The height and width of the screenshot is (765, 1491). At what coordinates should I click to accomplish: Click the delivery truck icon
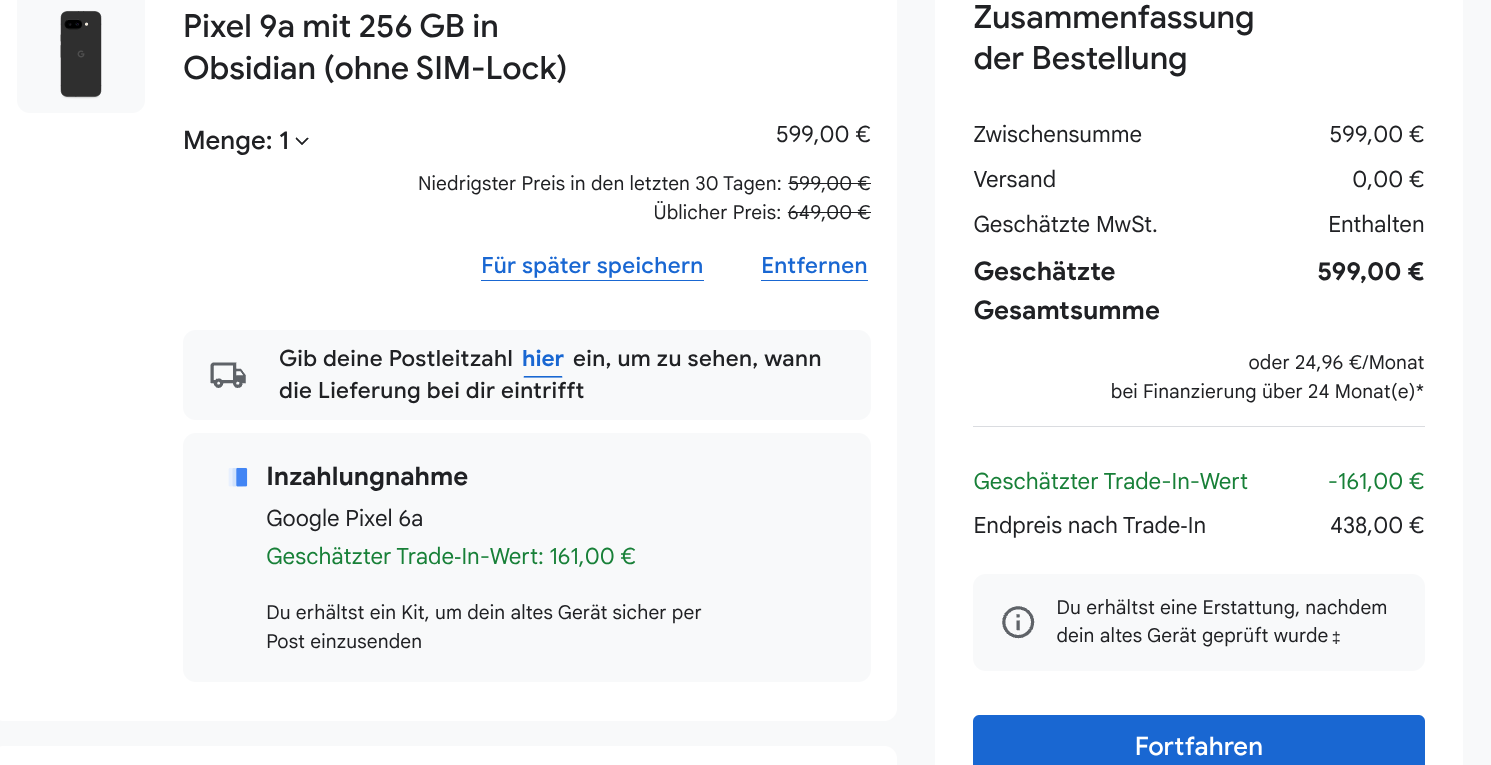(228, 375)
